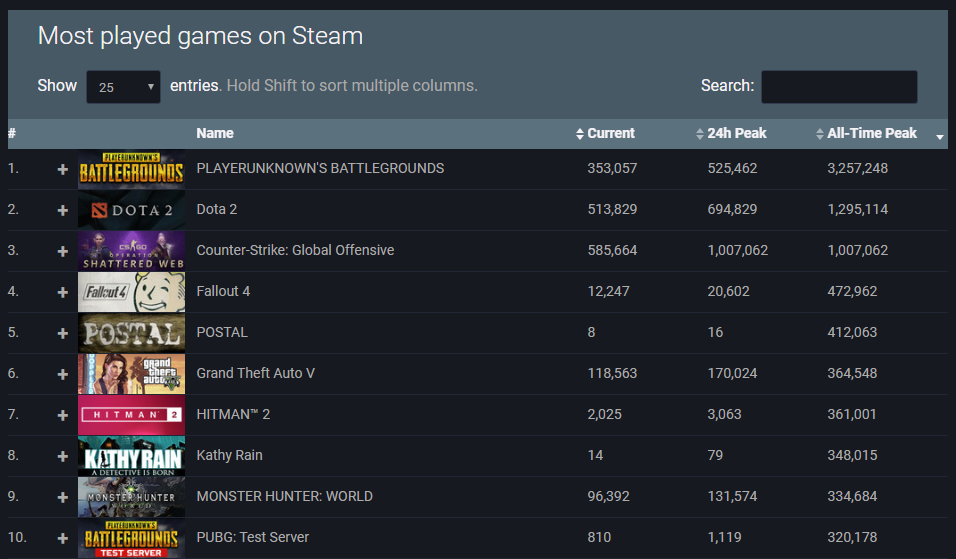
Task: Sort by the All-Time Peak column header
Action: coord(871,134)
